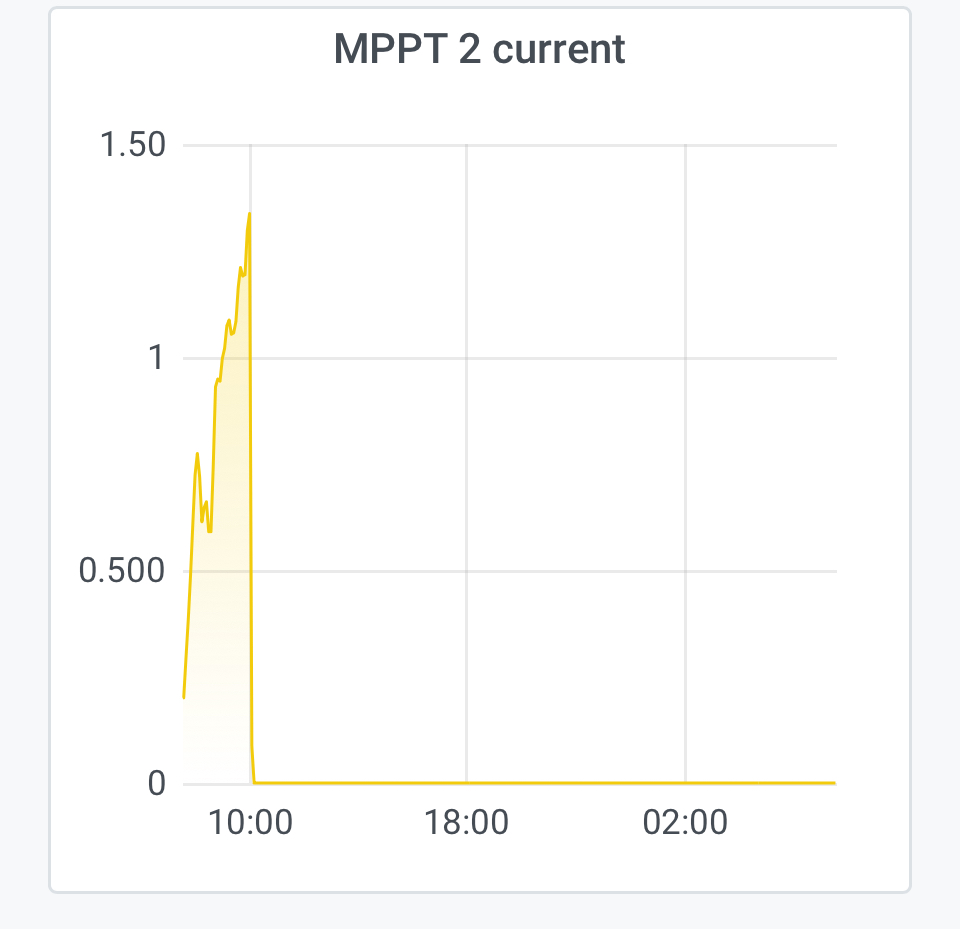Click the flat zero line at 02:00
The image size is (960, 929).
(685, 783)
